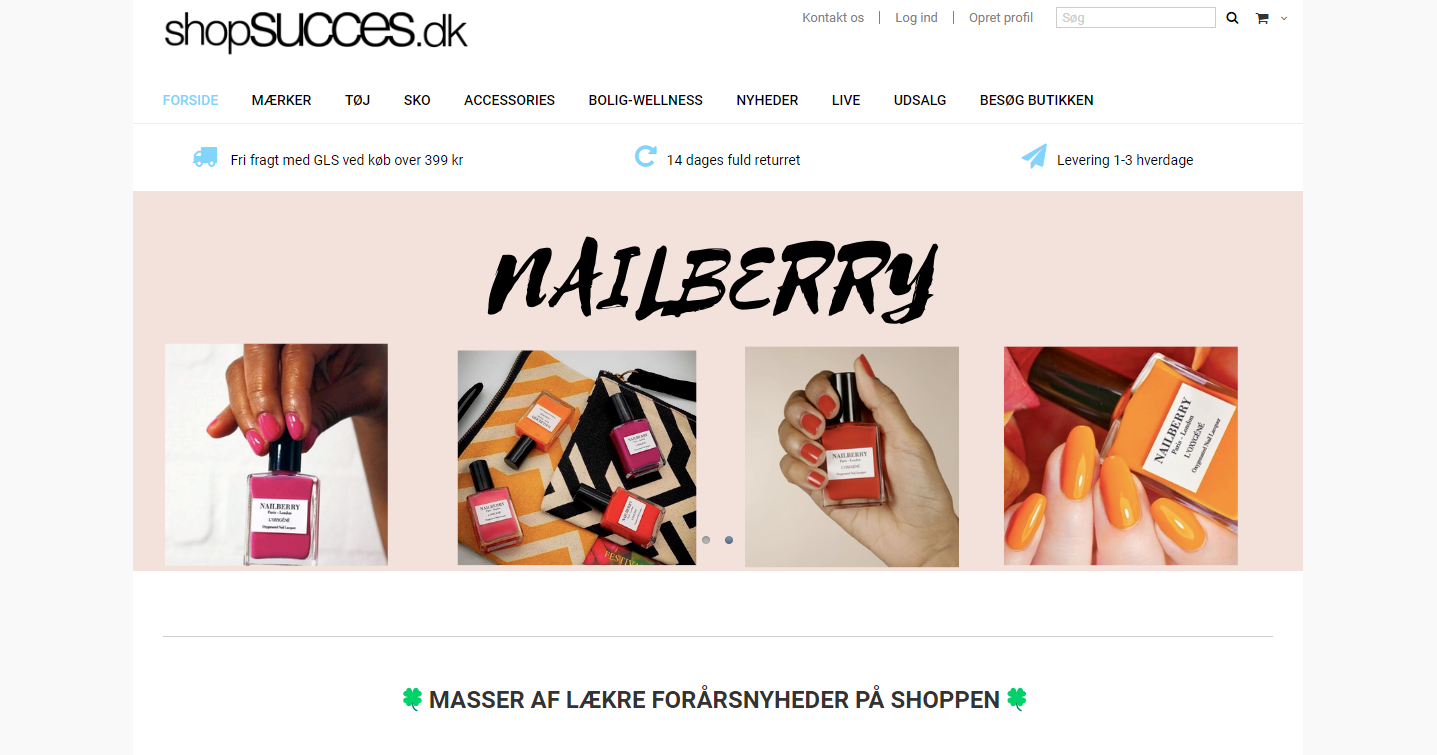Open the TØJ menu

click(358, 100)
